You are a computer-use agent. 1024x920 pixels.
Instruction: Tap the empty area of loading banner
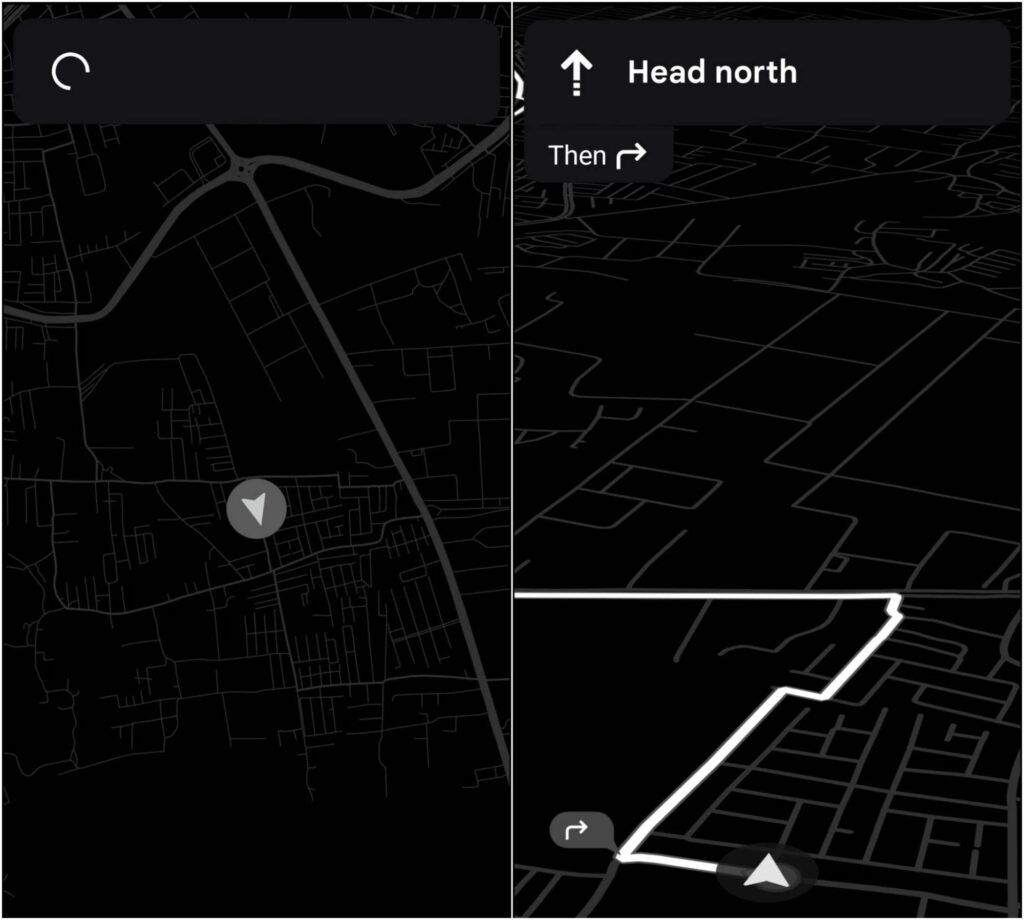294,71
